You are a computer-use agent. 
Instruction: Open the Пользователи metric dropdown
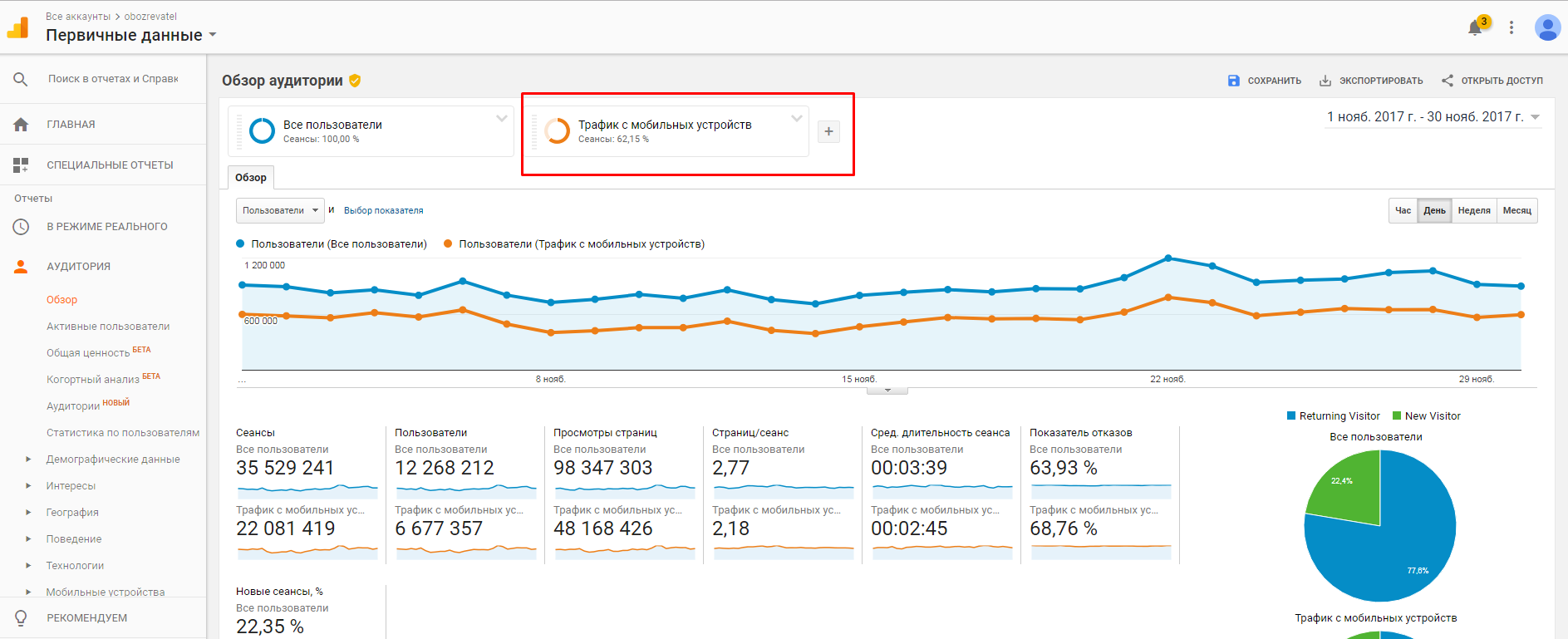coord(280,210)
